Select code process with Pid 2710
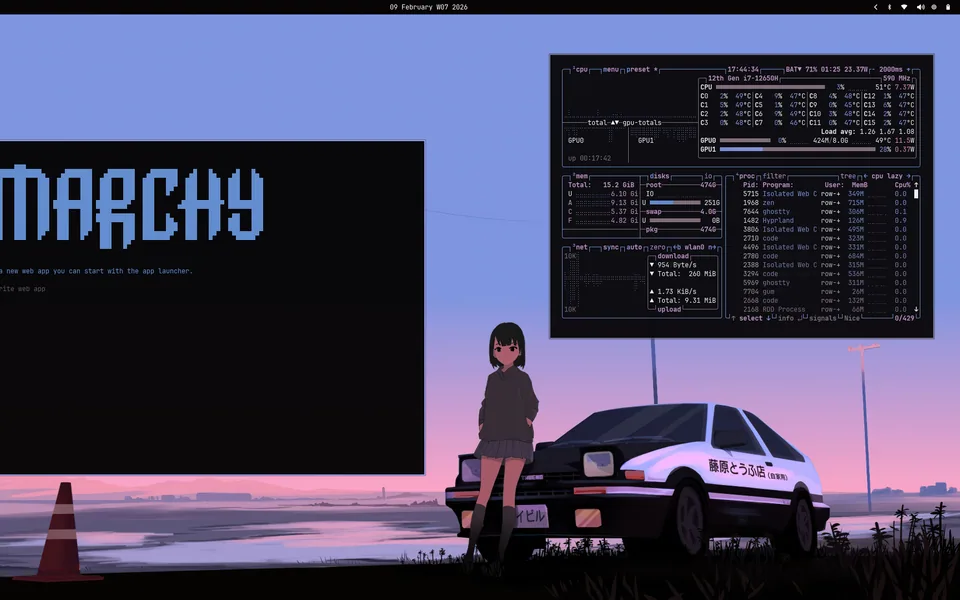This screenshot has width=960, height=600. tap(825, 238)
